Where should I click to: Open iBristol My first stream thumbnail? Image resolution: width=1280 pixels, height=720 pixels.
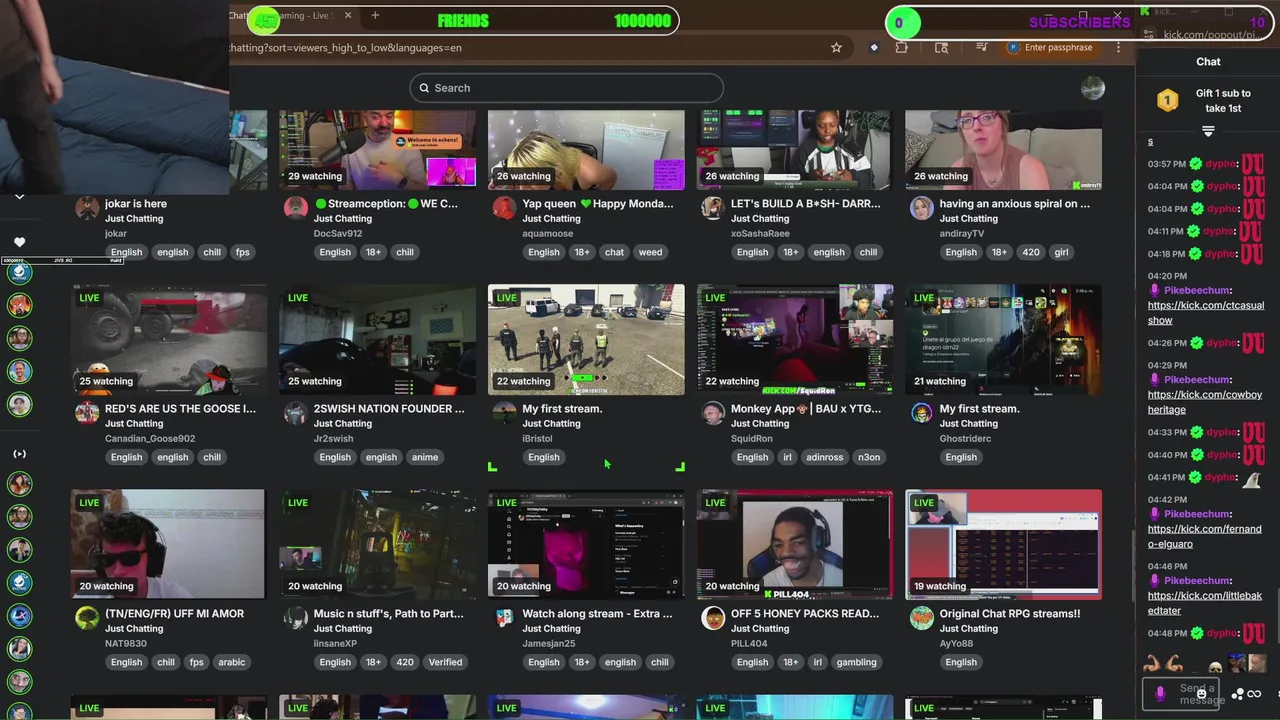coord(586,339)
